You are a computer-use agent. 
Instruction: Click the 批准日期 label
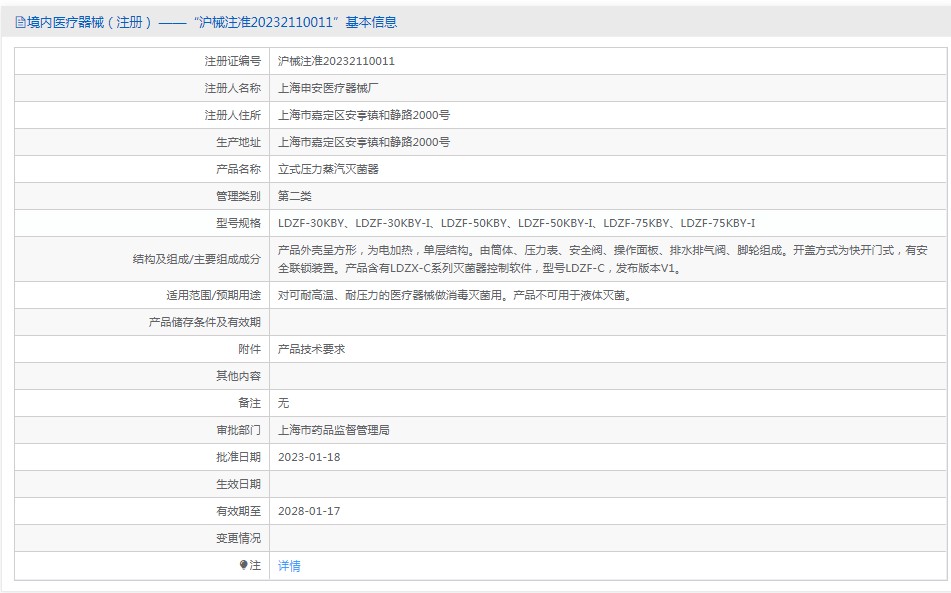click(238, 457)
